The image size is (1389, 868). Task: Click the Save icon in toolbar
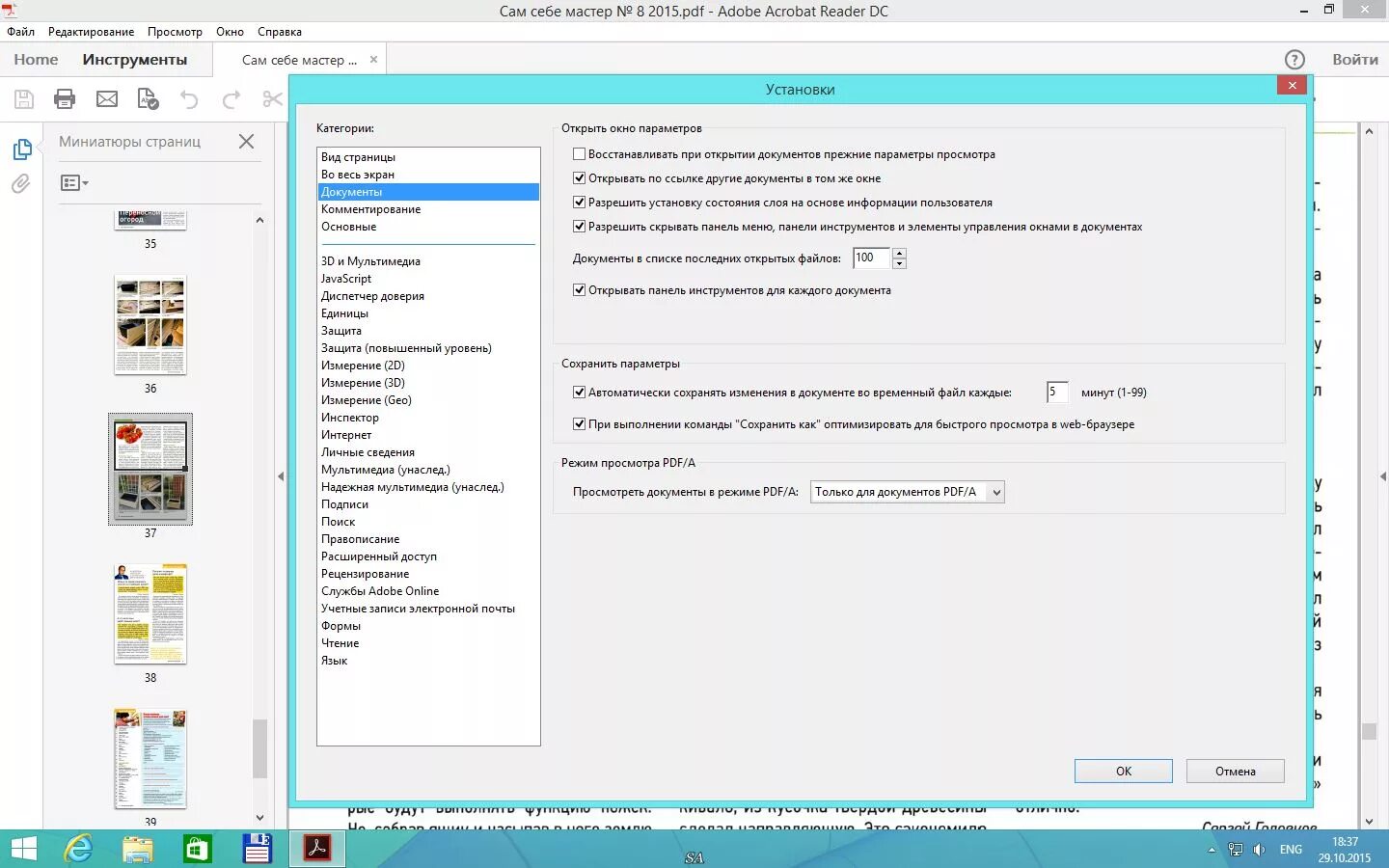tap(24, 98)
